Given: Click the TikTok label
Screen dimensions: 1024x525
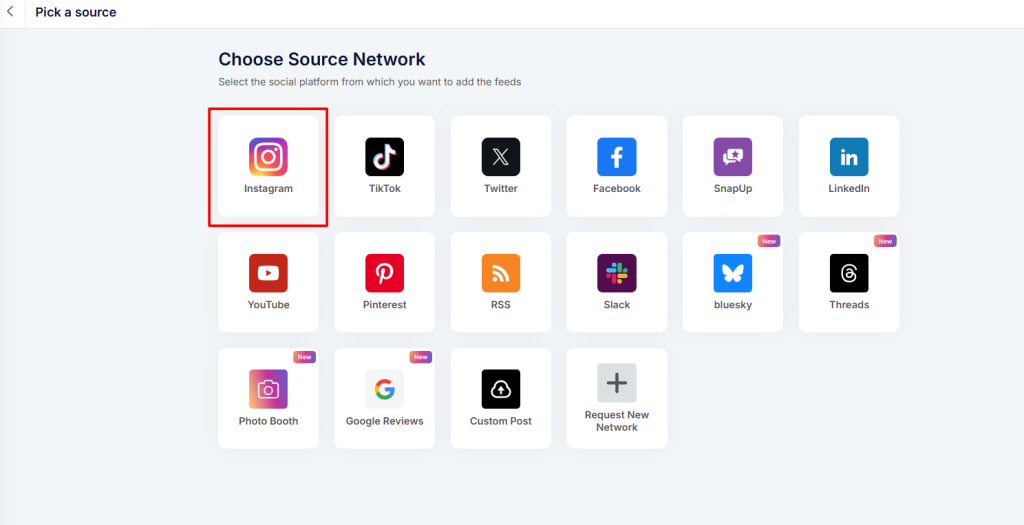Looking at the screenshot, I should pyautogui.click(x=385, y=189).
